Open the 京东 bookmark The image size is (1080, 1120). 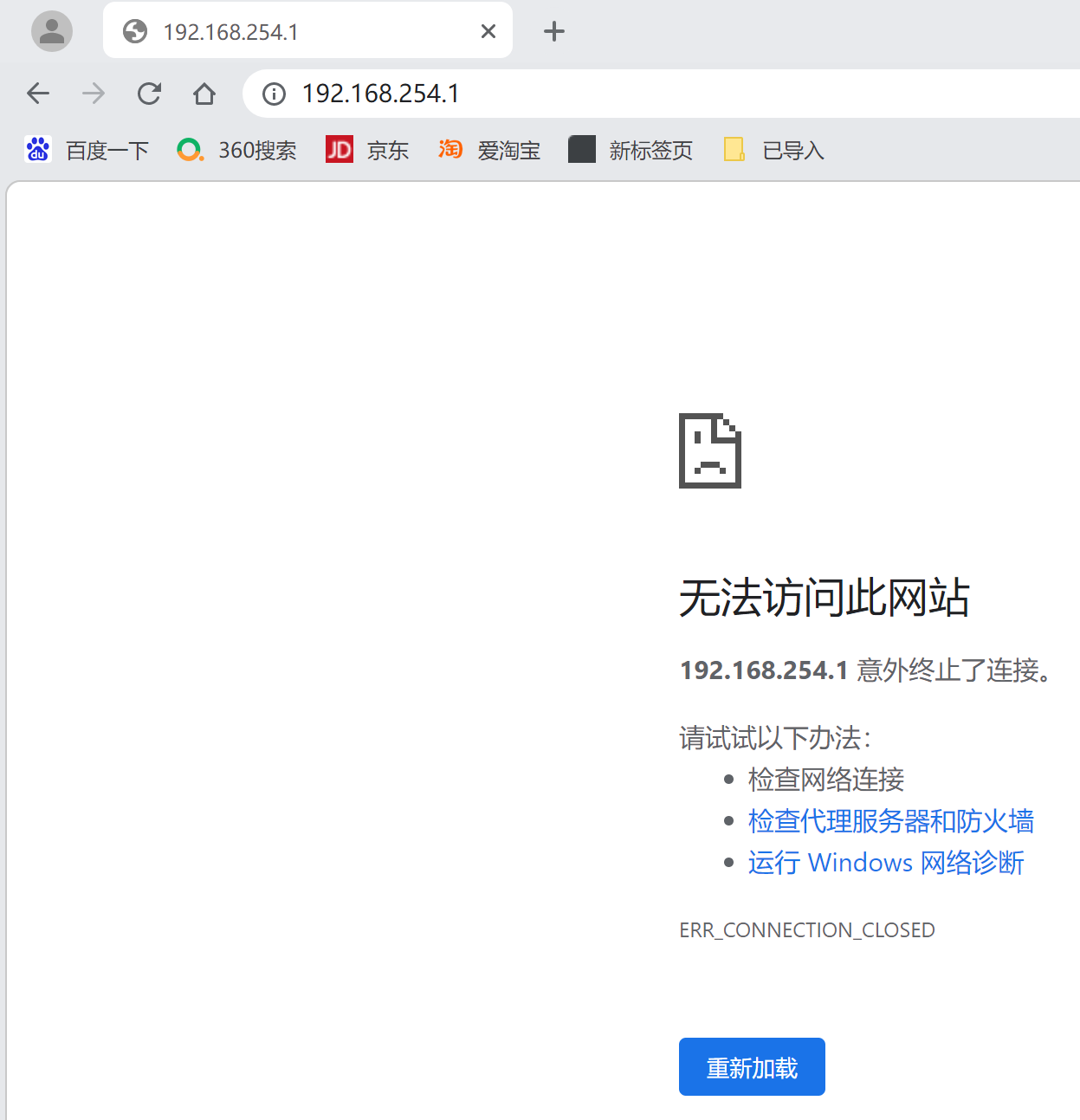(x=367, y=150)
